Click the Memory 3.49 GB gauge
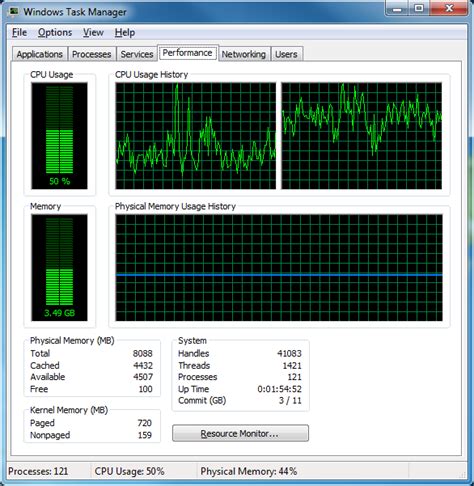Image resolution: width=474 pixels, height=486 pixels. click(x=59, y=268)
